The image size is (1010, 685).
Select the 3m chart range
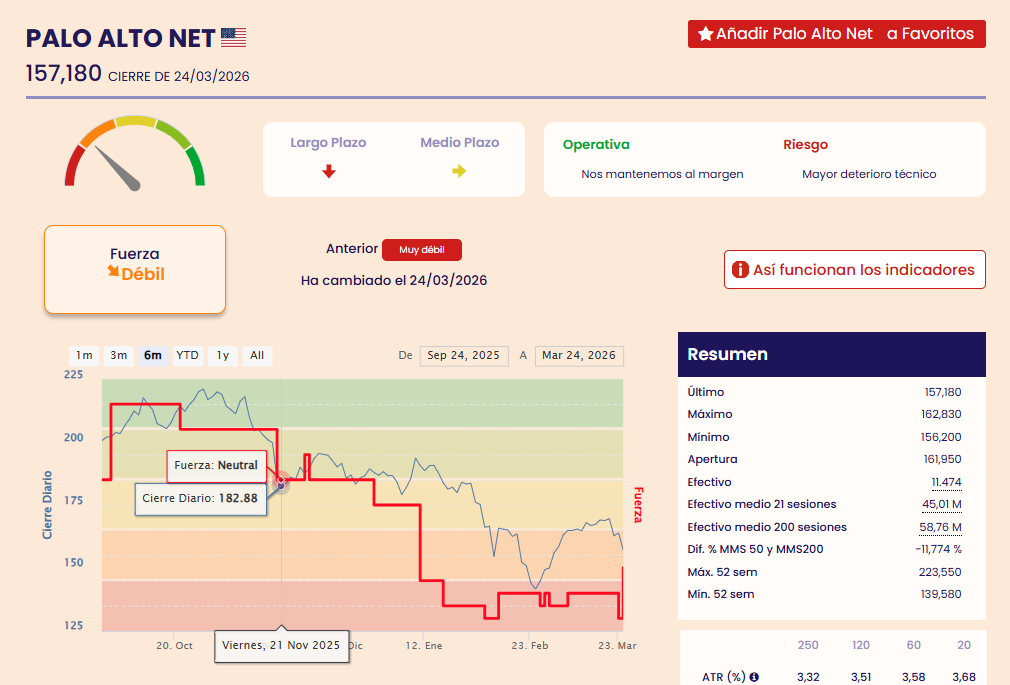point(119,356)
